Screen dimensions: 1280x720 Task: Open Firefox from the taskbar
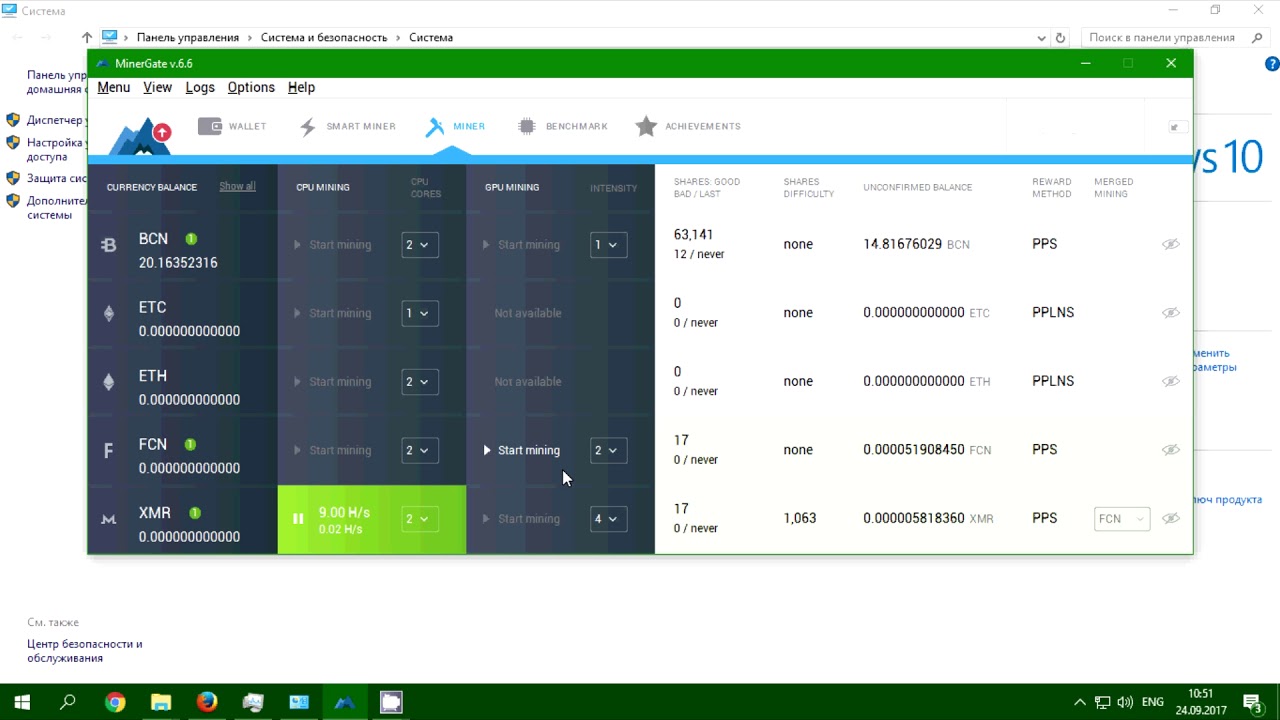click(x=207, y=702)
